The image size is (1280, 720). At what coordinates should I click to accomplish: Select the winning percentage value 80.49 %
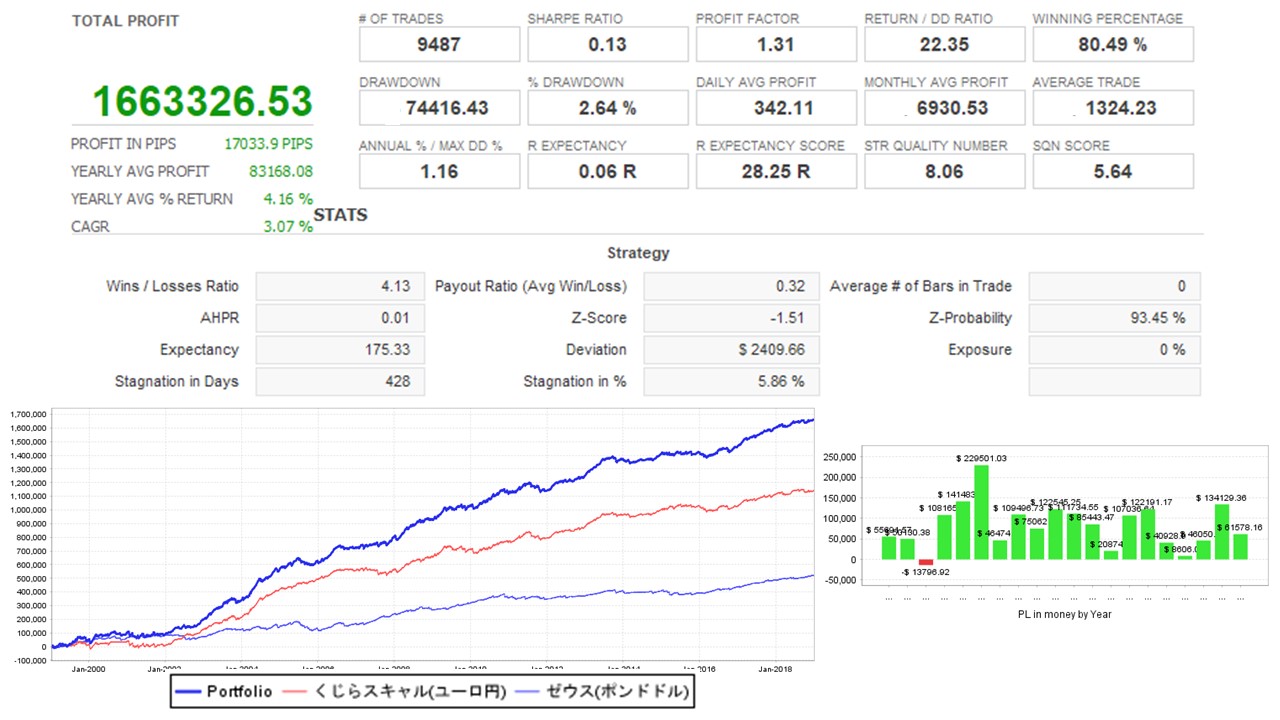pos(1113,45)
